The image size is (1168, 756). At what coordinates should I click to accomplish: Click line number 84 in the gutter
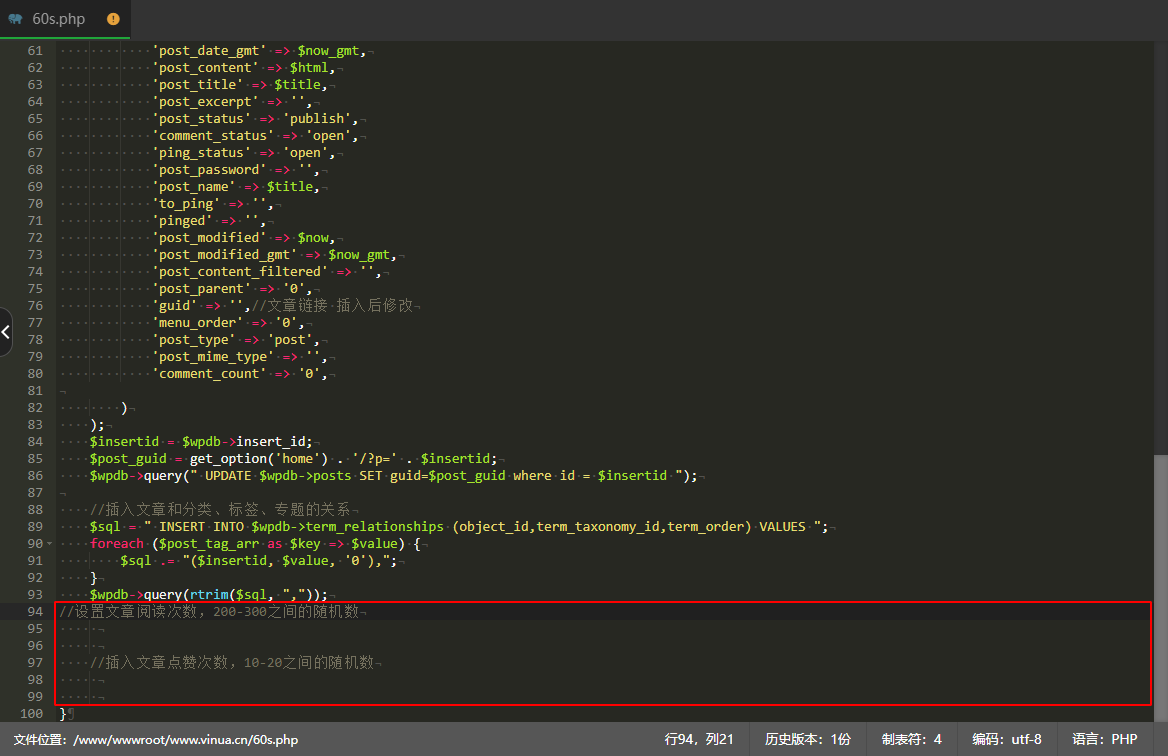coord(35,442)
